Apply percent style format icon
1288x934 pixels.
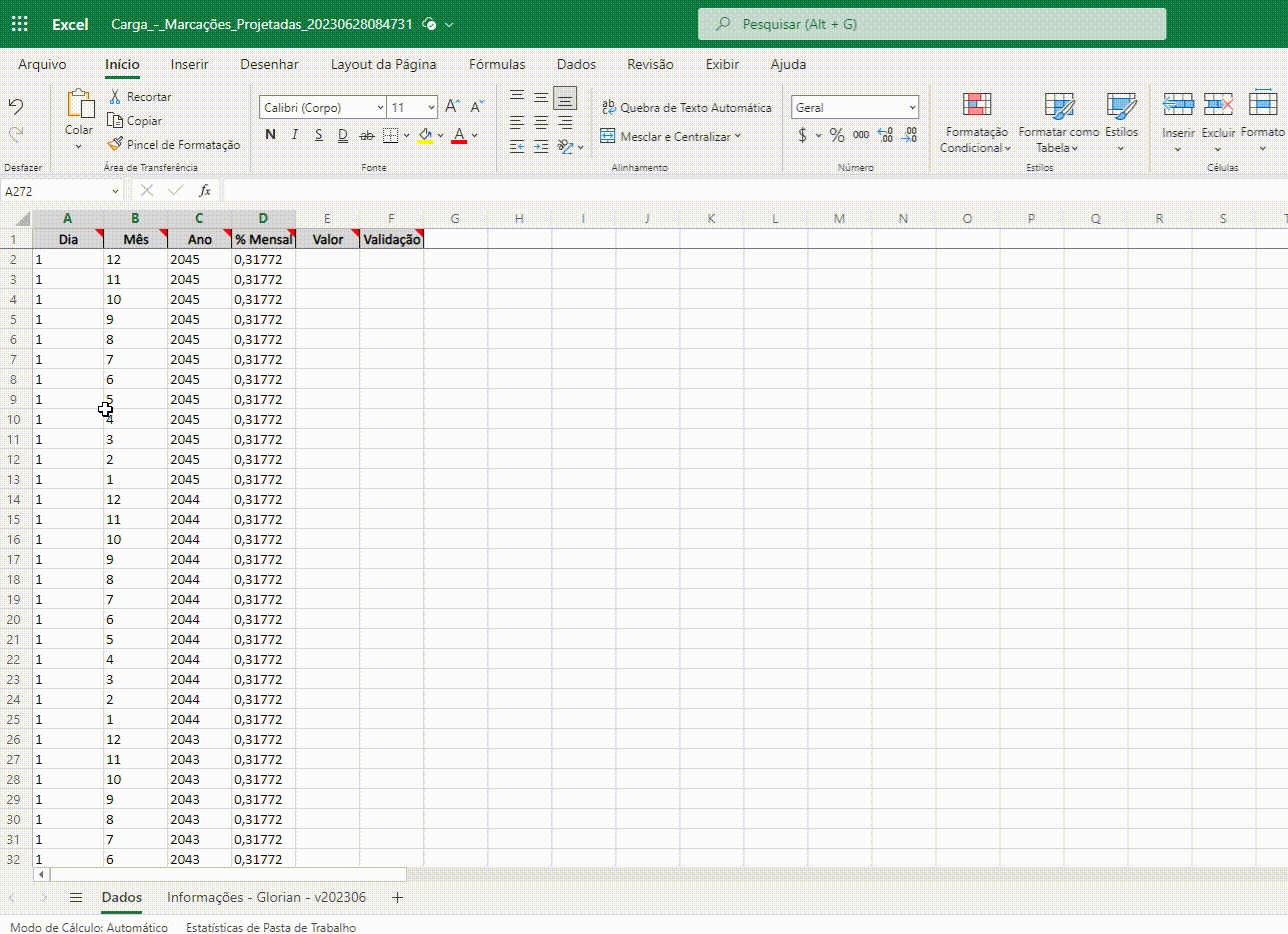(837, 135)
